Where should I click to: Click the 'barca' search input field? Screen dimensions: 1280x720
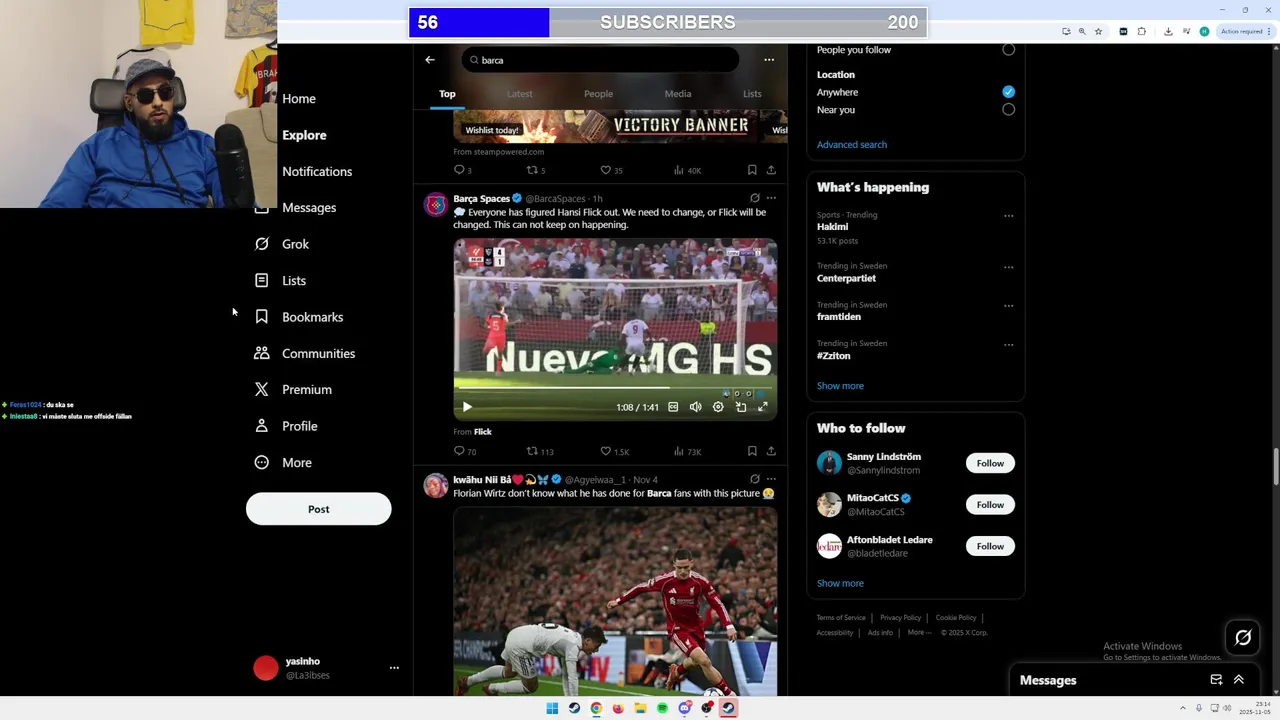coord(600,60)
